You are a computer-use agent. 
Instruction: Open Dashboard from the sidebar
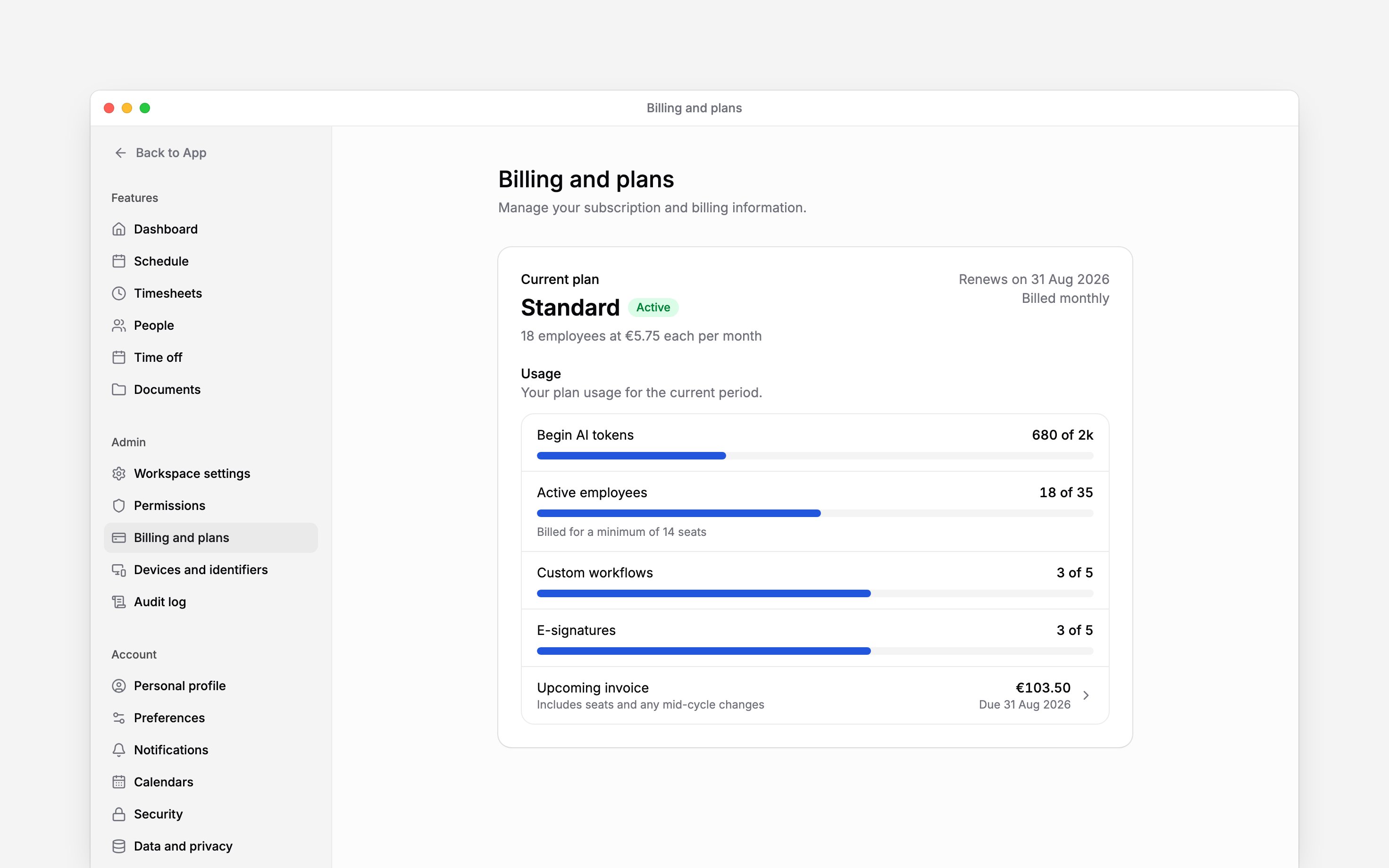point(165,229)
